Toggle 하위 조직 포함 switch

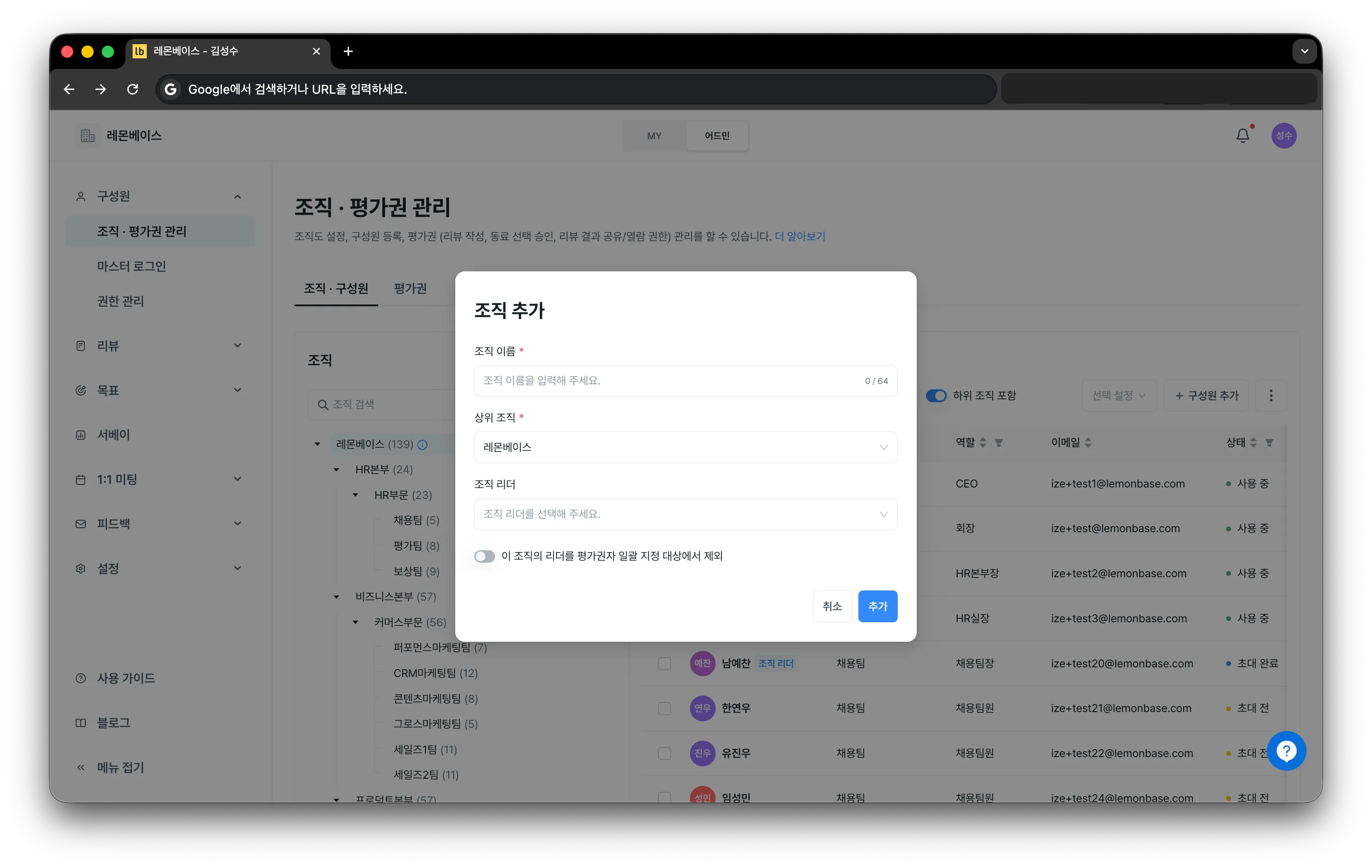pos(936,395)
